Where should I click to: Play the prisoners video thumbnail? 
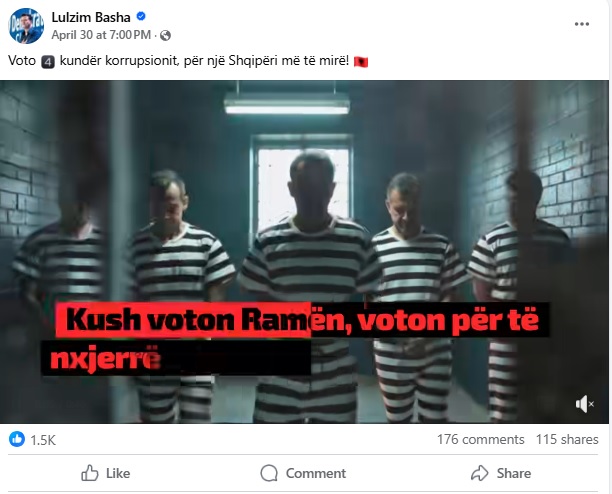pyautogui.click(x=304, y=252)
